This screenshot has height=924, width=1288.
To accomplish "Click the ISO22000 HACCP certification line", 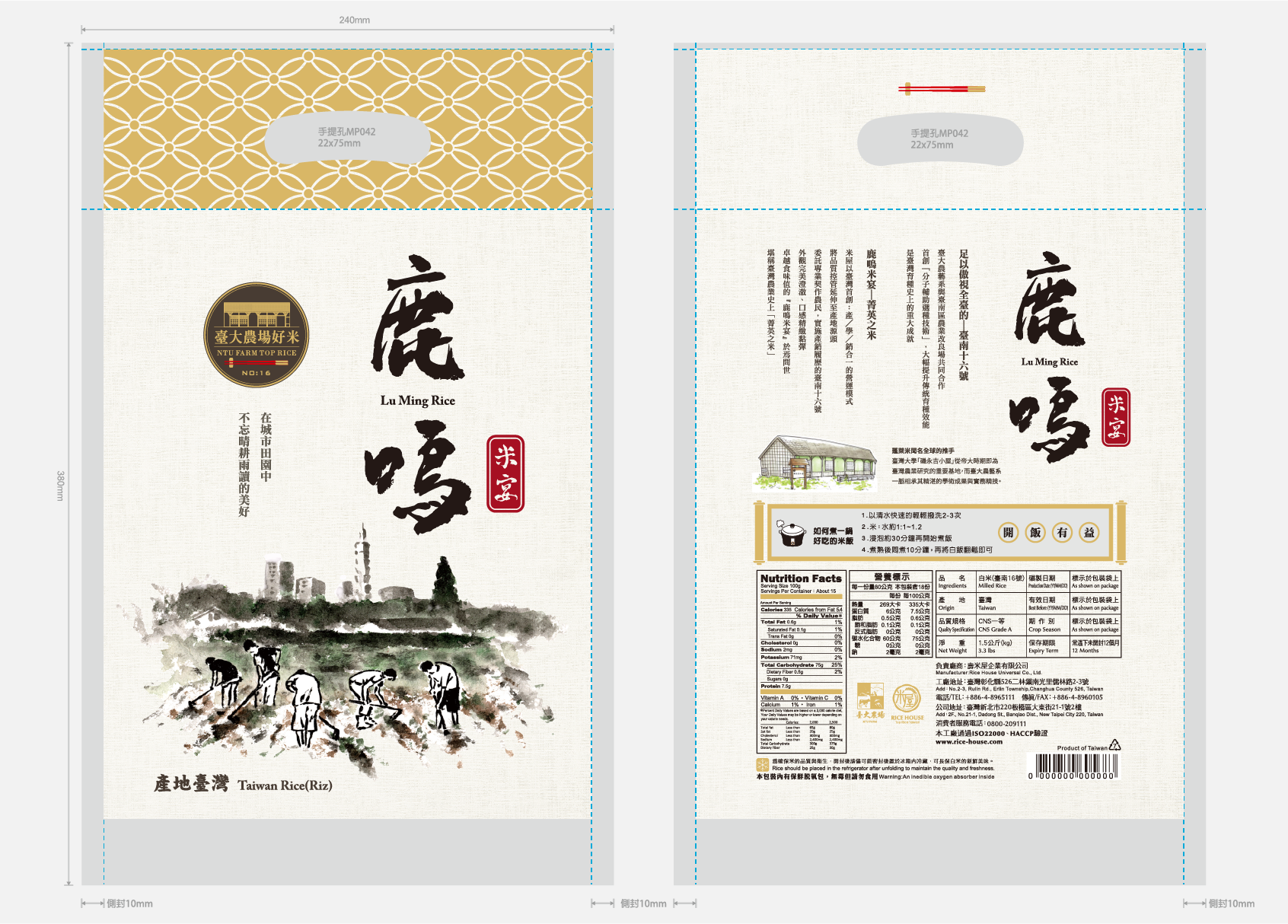I will (991, 733).
